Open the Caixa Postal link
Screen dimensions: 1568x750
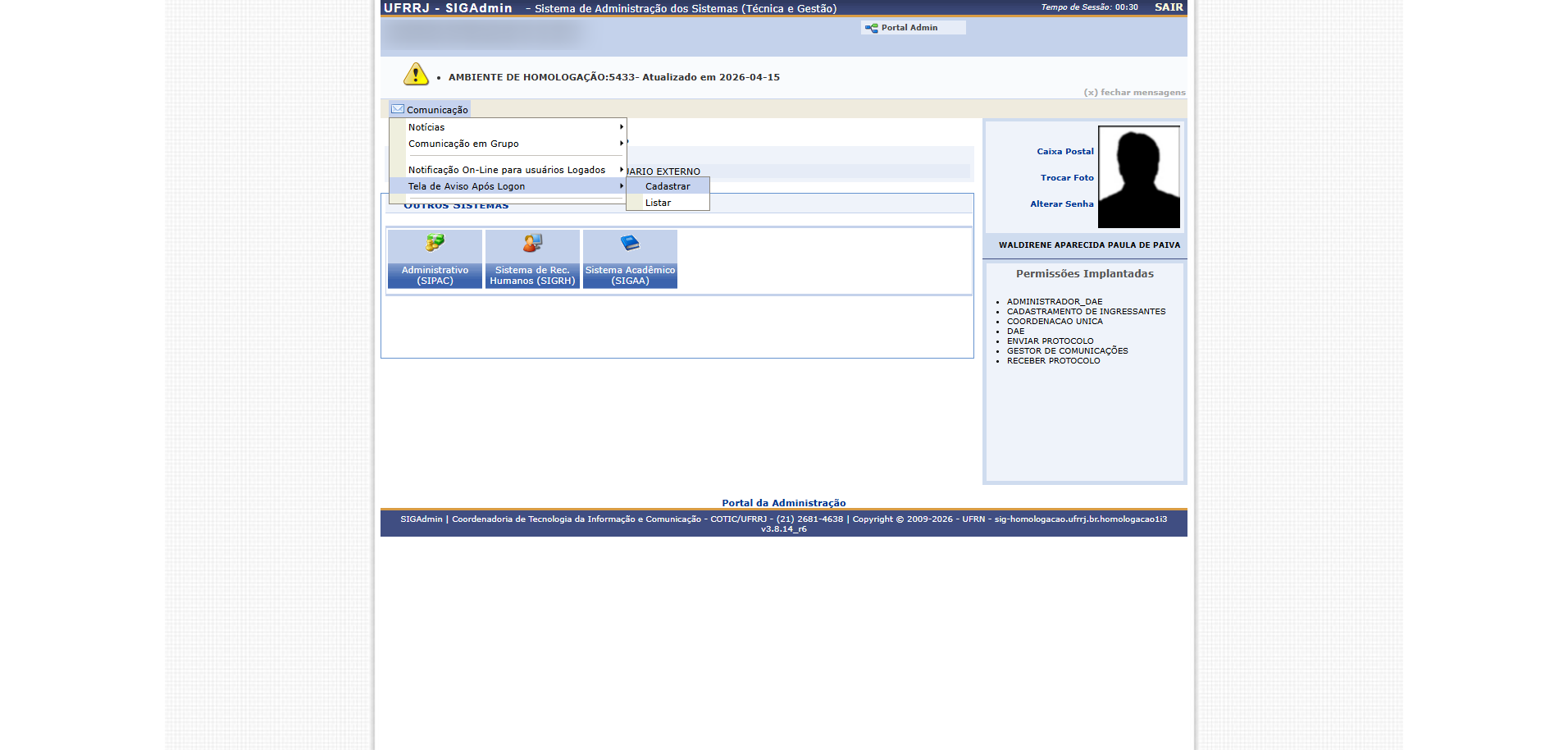coord(1064,152)
